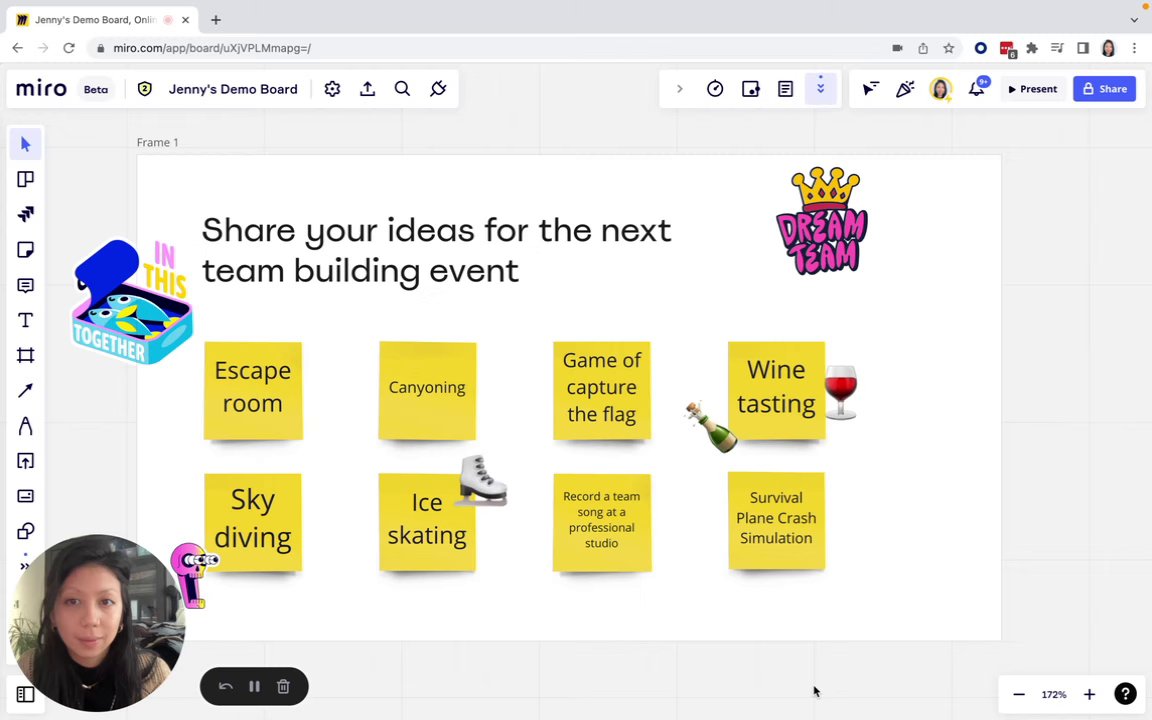The image size is (1152, 720).
Task: Open the timer tool
Action: coord(715,89)
